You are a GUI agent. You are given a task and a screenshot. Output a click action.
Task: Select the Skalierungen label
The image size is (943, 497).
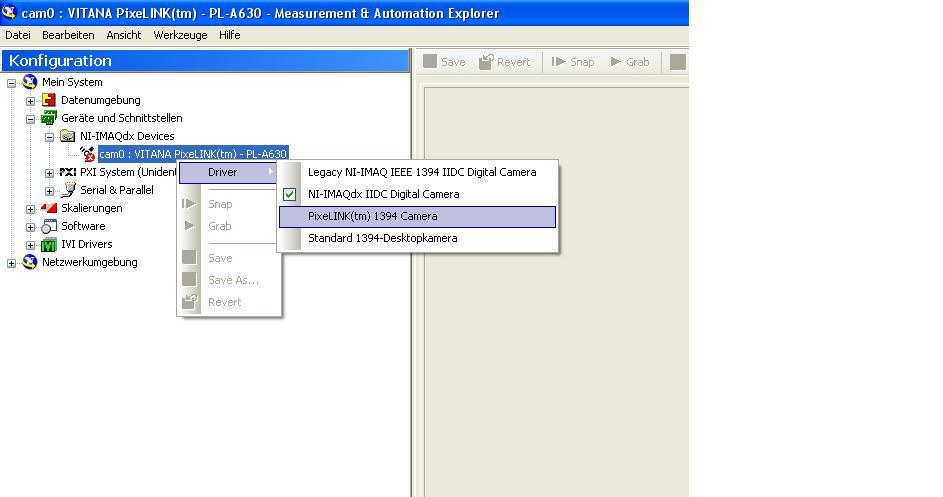point(91,208)
